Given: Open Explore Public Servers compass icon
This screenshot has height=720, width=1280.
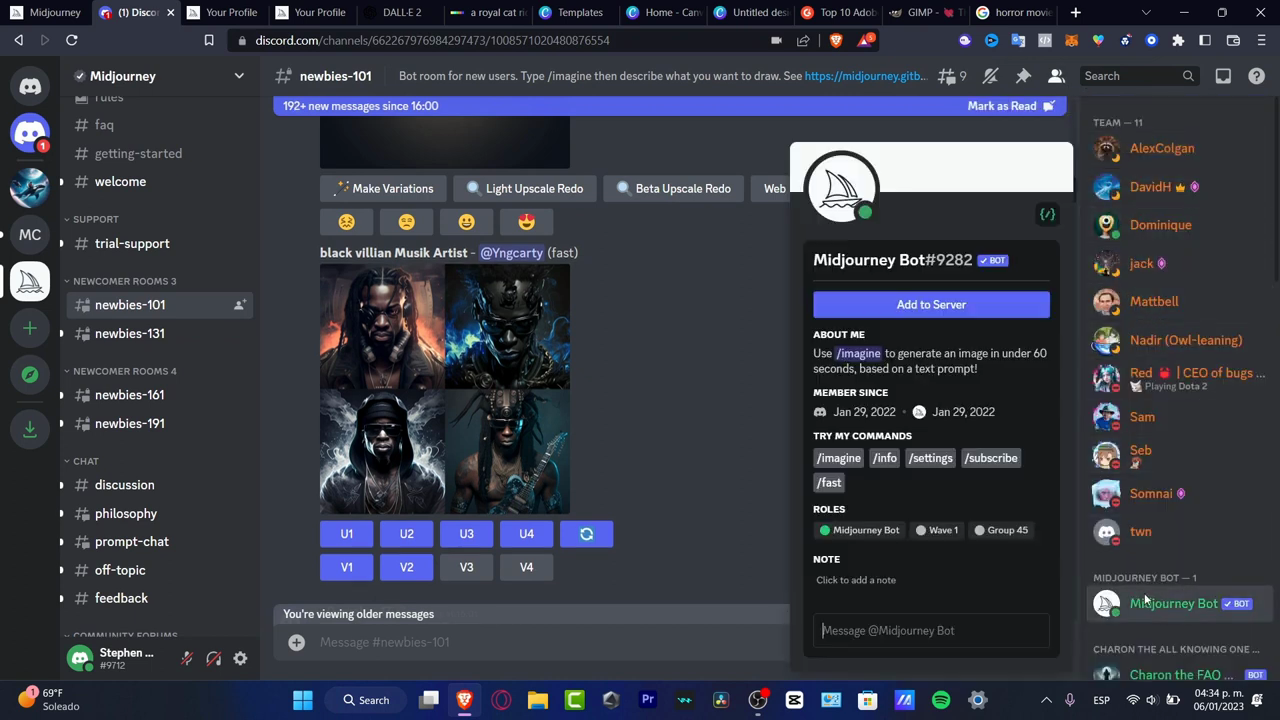Looking at the screenshot, I should pyautogui.click(x=30, y=374).
